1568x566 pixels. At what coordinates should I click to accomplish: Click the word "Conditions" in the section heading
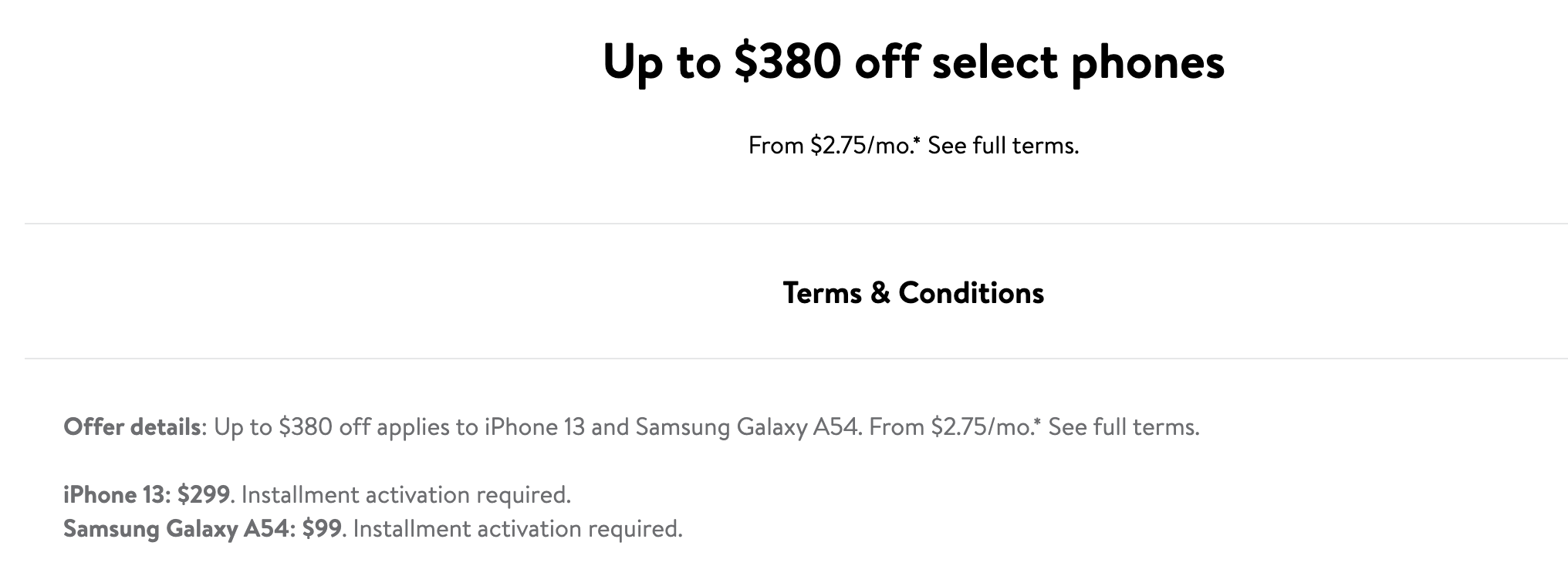pyautogui.click(x=972, y=293)
